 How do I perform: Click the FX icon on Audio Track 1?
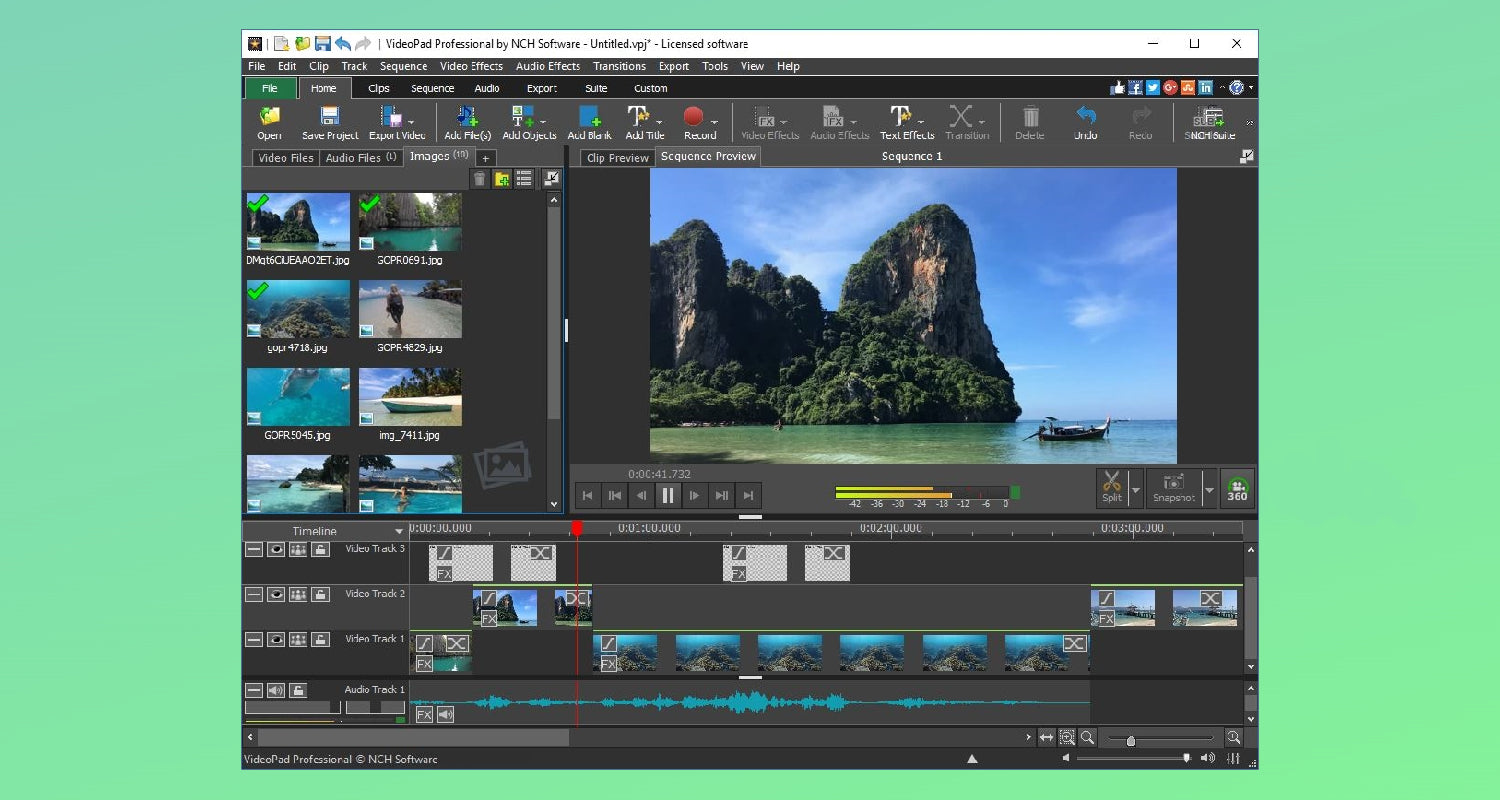coord(424,714)
